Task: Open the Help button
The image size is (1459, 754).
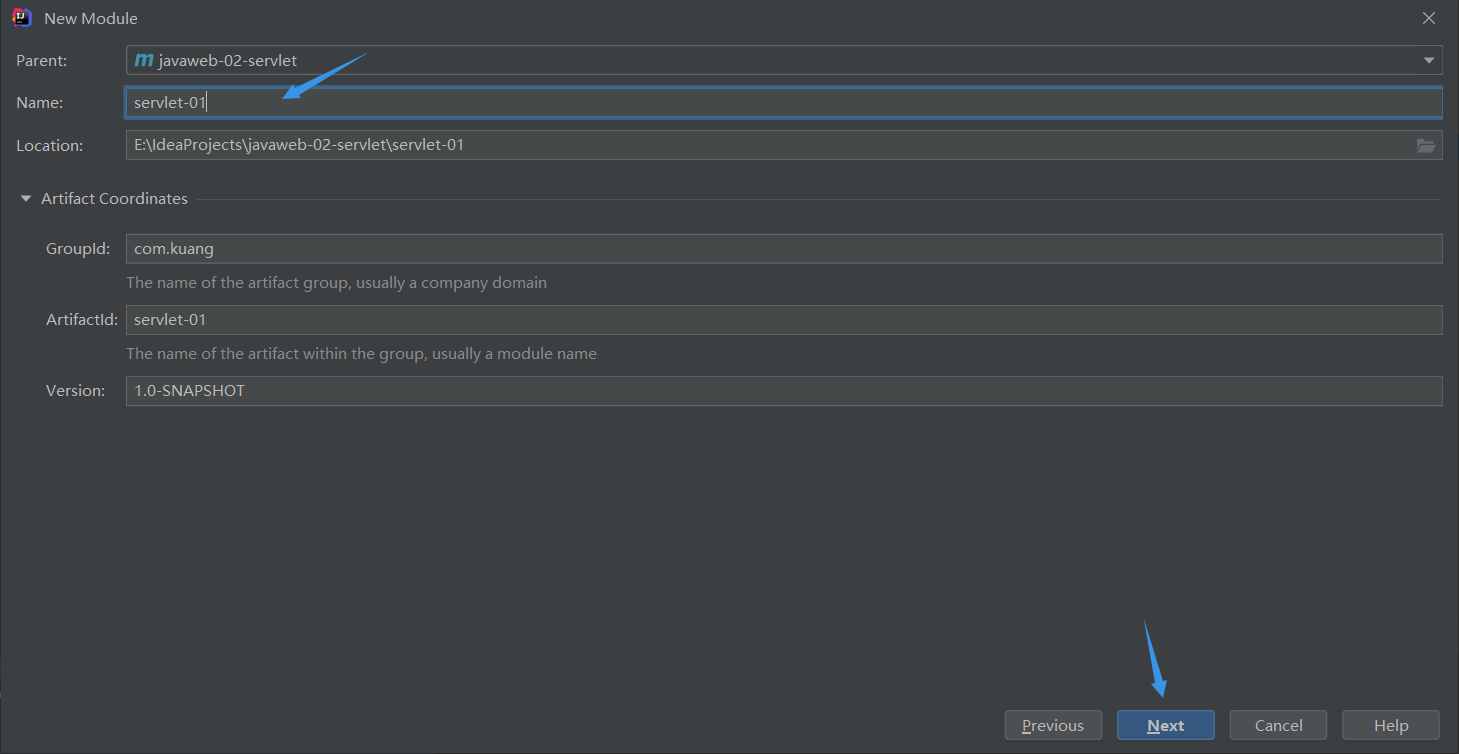Action: click(1391, 726)
